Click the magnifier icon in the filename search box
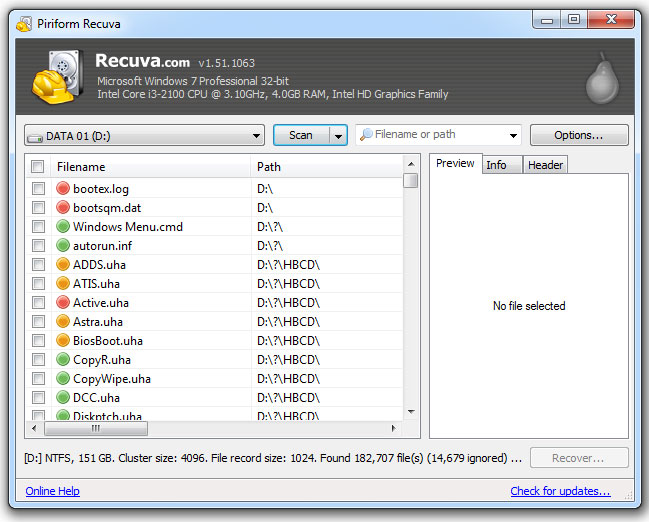Image resolution: width=649 pixels, height=522 pixels. coord(366,135)
